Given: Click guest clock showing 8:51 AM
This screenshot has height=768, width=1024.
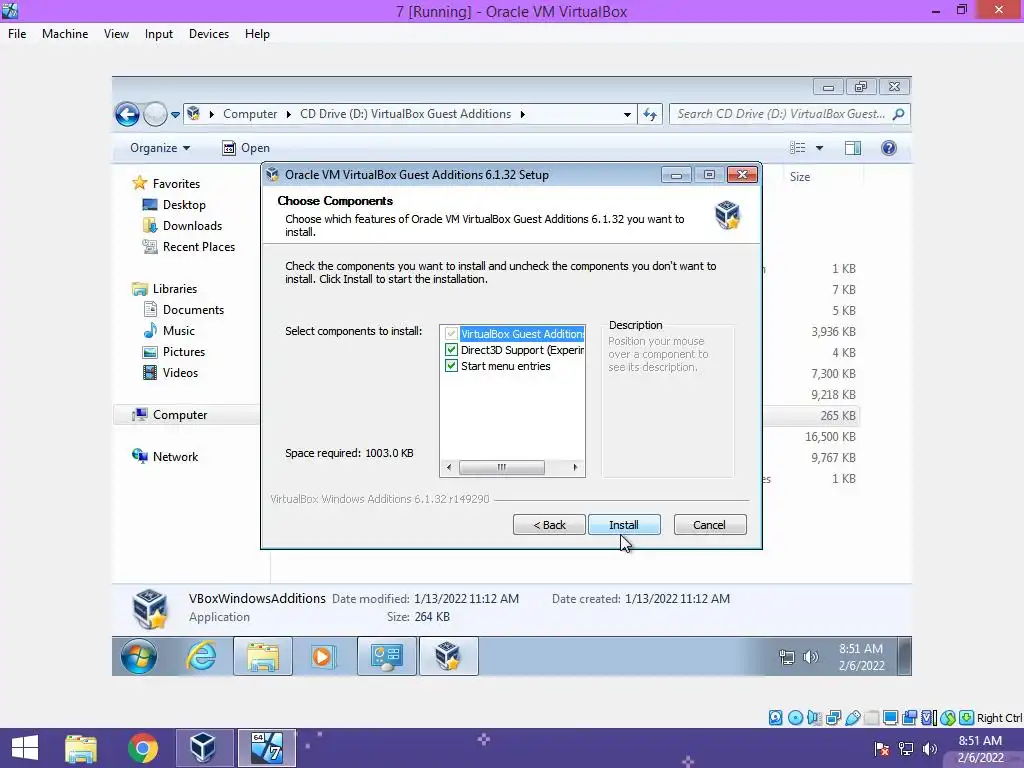Looking at the screenshot, I should pyautogui.click(x=861, y=657).
